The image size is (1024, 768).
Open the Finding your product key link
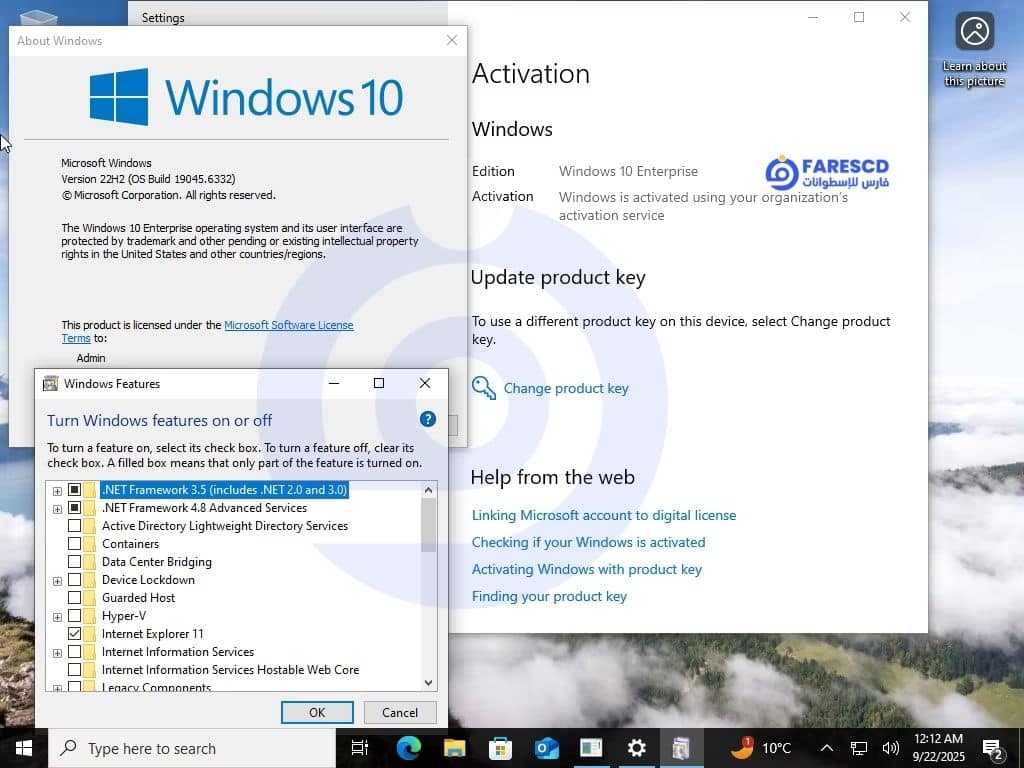pyautogui.click(x=549, y=596)
